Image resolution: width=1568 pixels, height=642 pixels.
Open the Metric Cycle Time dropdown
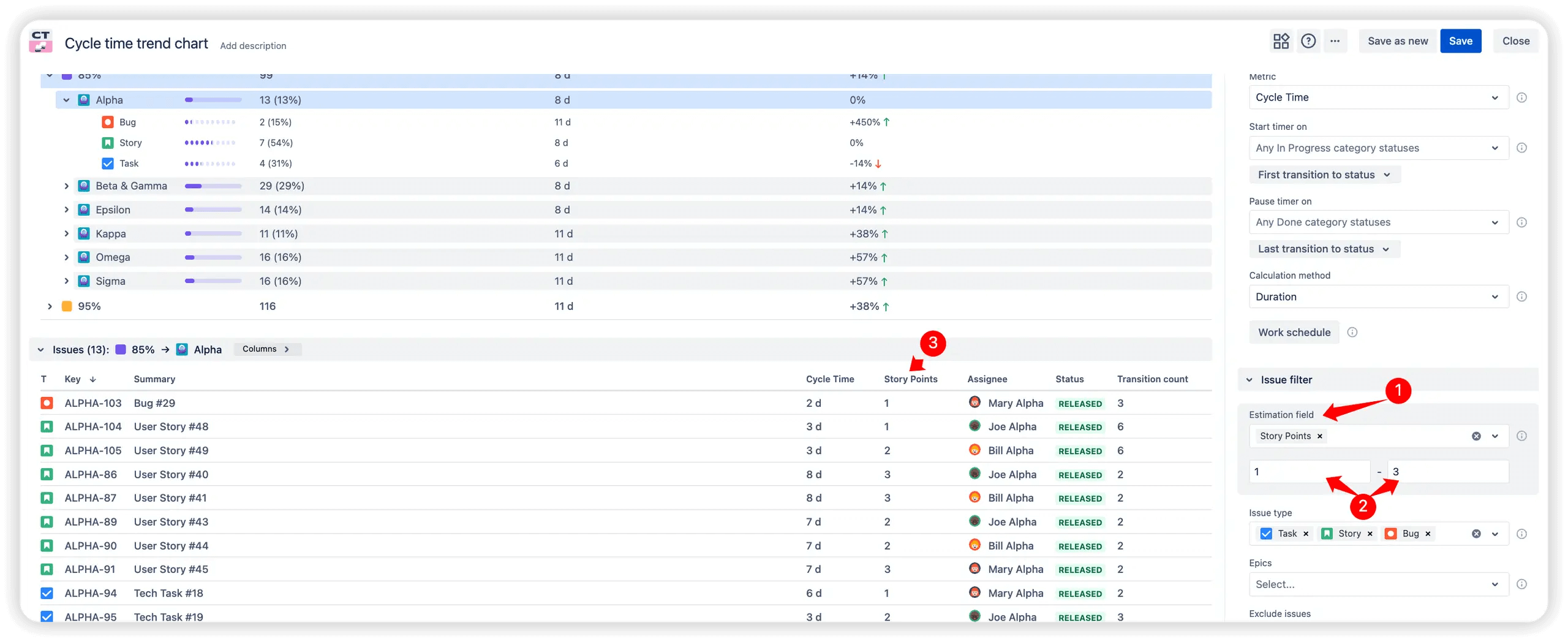1378,97
